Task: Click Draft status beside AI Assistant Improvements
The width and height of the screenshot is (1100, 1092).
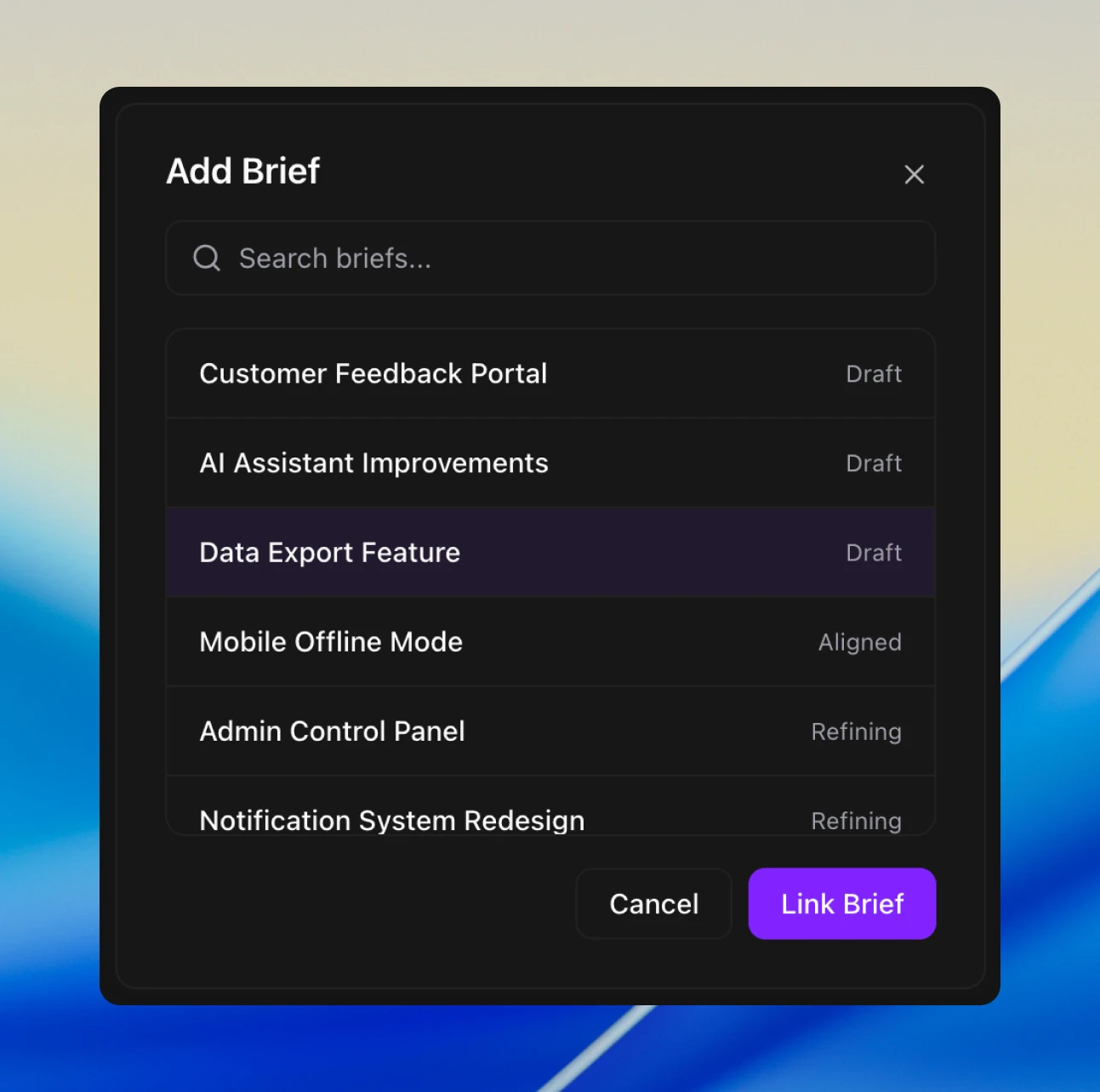Action: coord(874,463)
